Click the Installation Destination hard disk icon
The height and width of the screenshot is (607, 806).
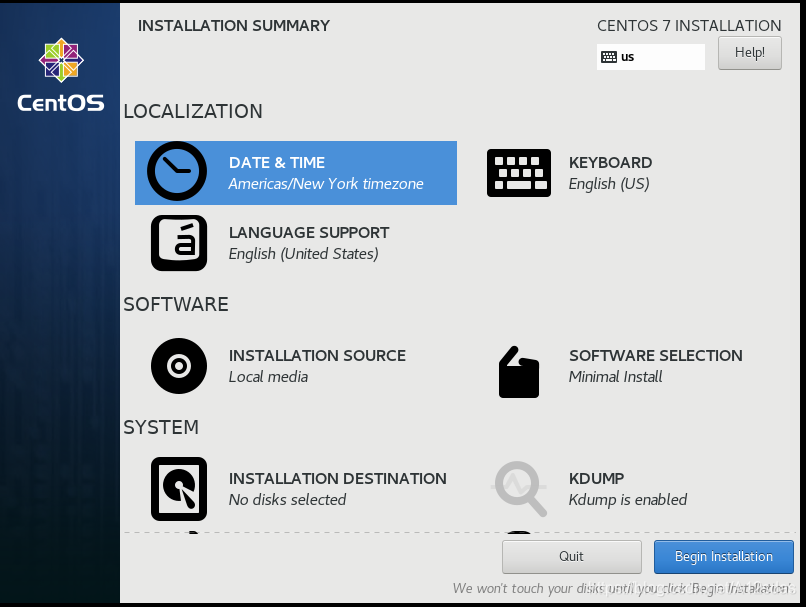click(x=179, y=489)
